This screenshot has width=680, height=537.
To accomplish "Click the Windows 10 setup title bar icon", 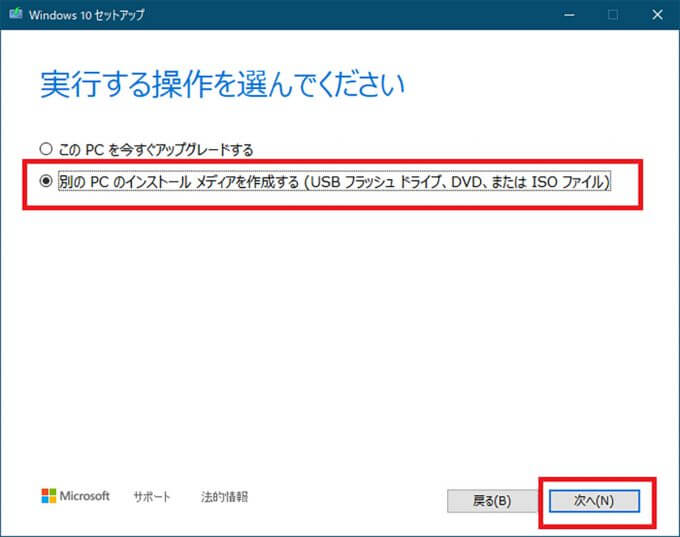I will click(16, 14).
